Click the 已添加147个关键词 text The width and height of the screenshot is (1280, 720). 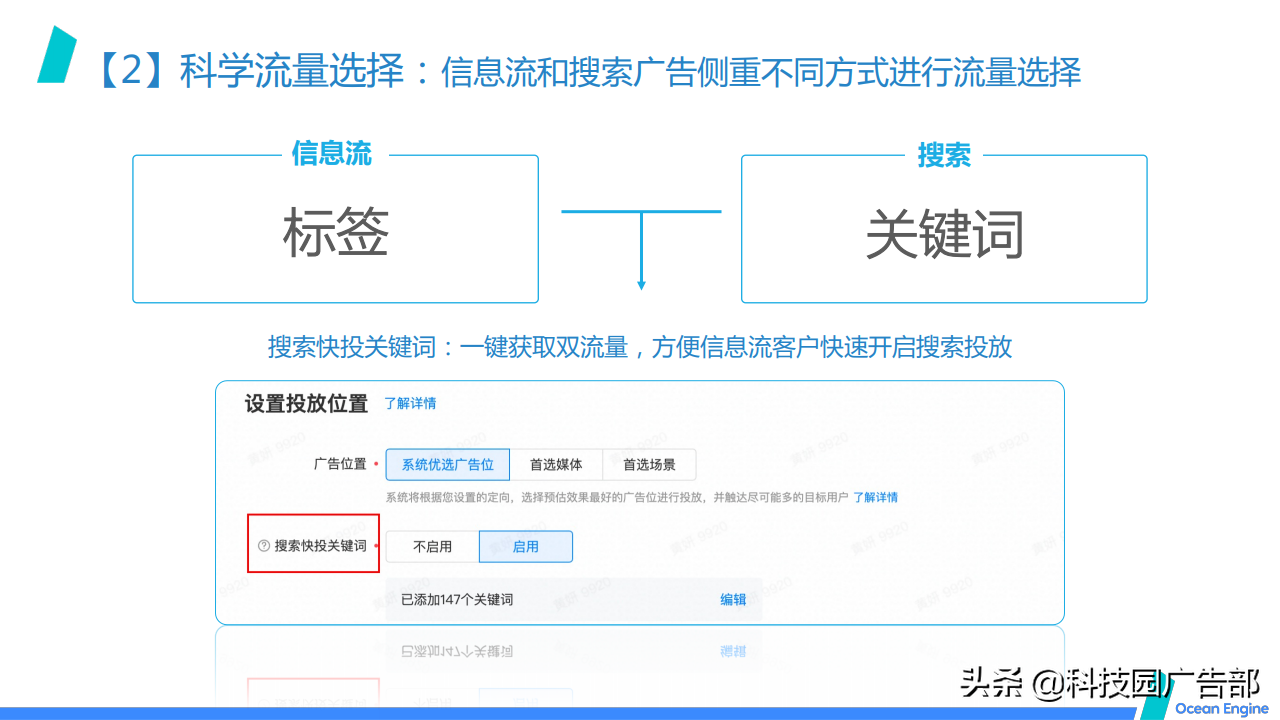[x=457, y=600]
